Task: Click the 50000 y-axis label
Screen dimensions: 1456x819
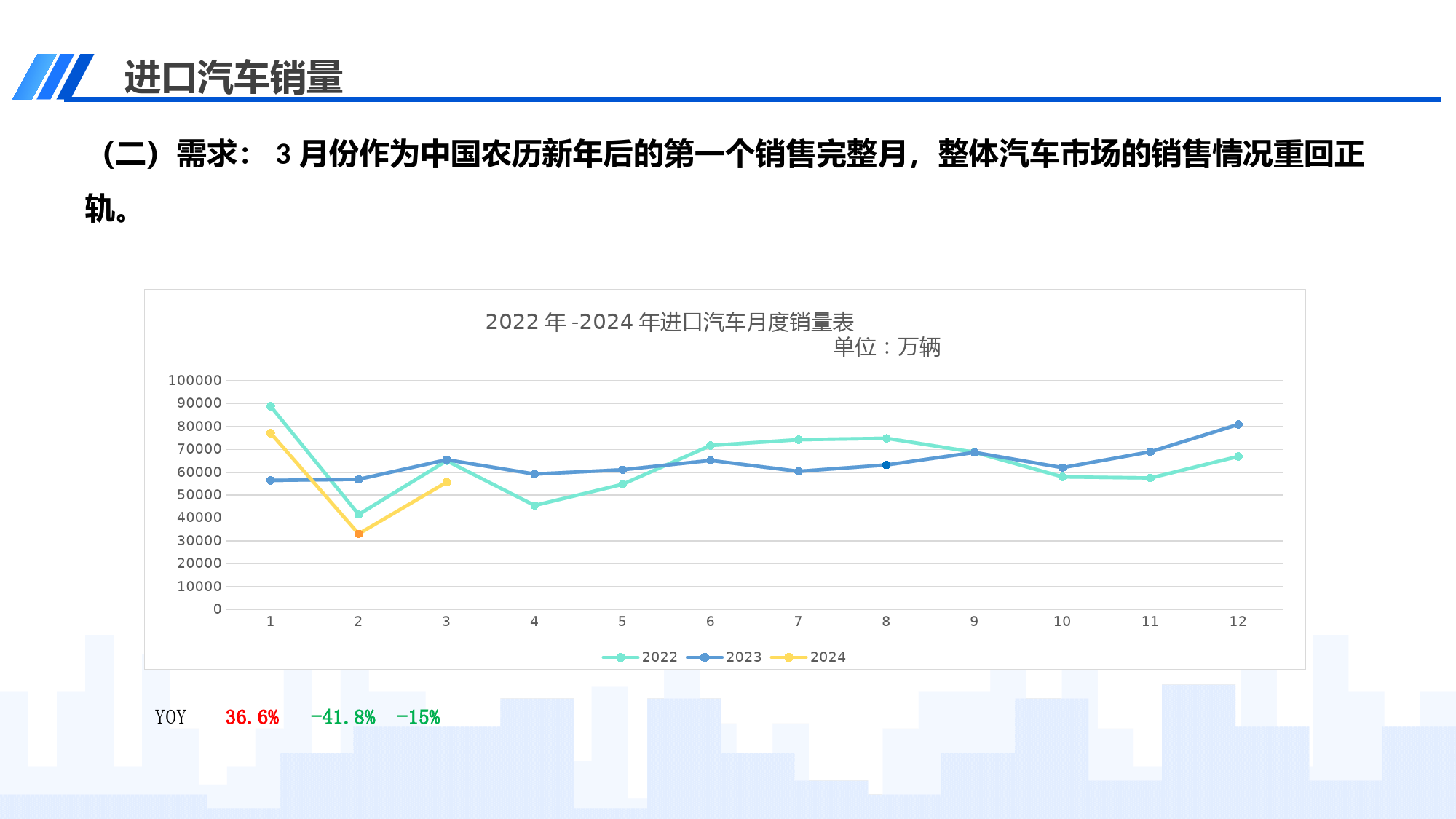Action: coord(199,494)
